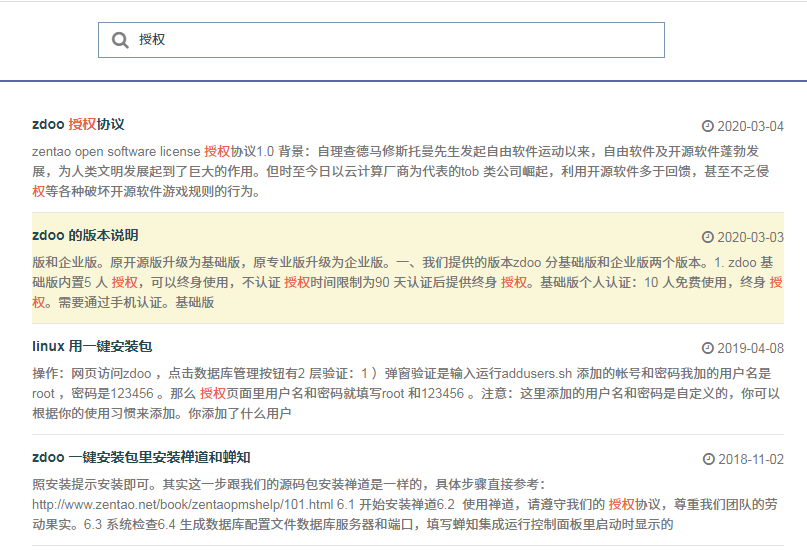
Task: Click the summary starting 照安装提示安装即可
Action: tap(405, 504)
